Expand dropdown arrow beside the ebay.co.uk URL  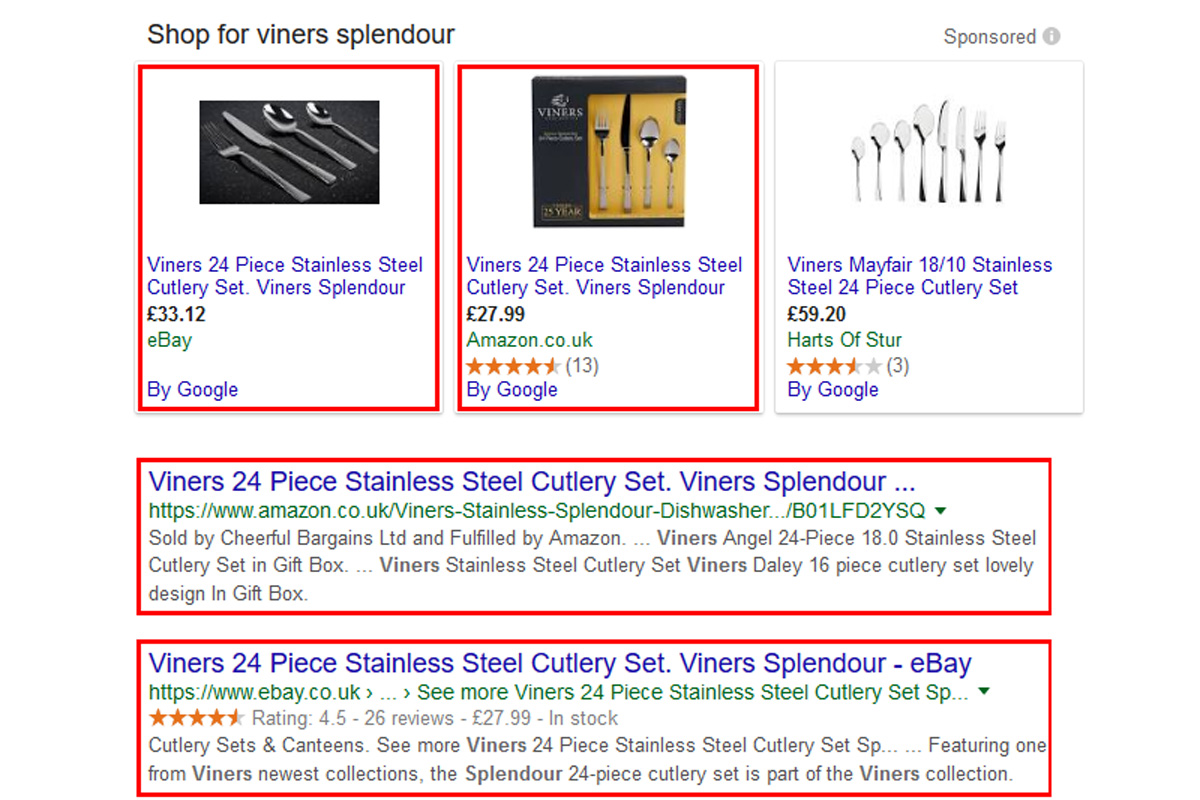pos(984,692)
